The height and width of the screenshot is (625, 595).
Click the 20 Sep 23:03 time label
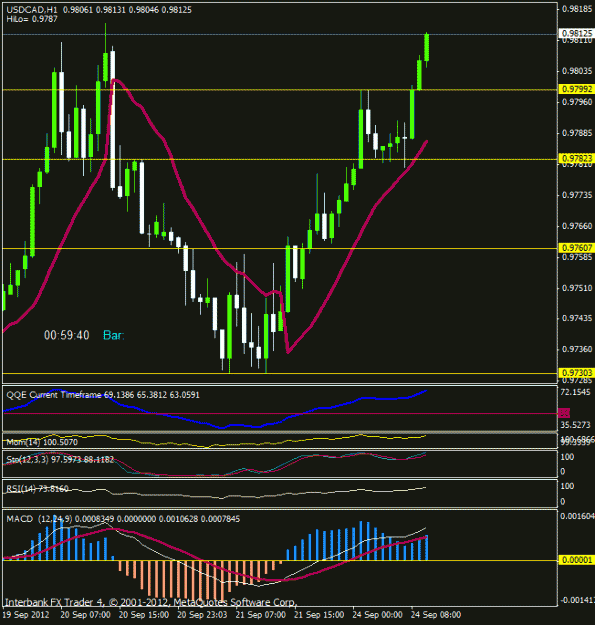[202, 615]
